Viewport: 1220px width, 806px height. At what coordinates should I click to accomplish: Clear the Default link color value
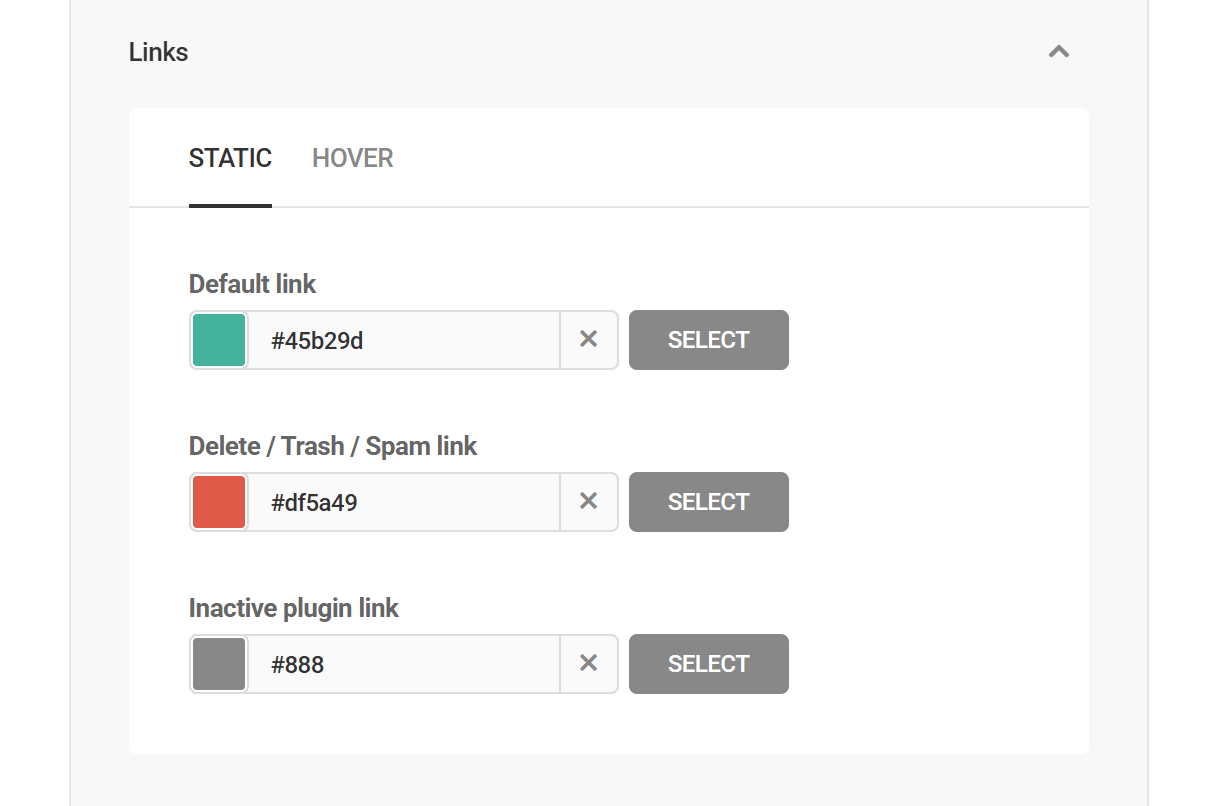click(589, 340)
